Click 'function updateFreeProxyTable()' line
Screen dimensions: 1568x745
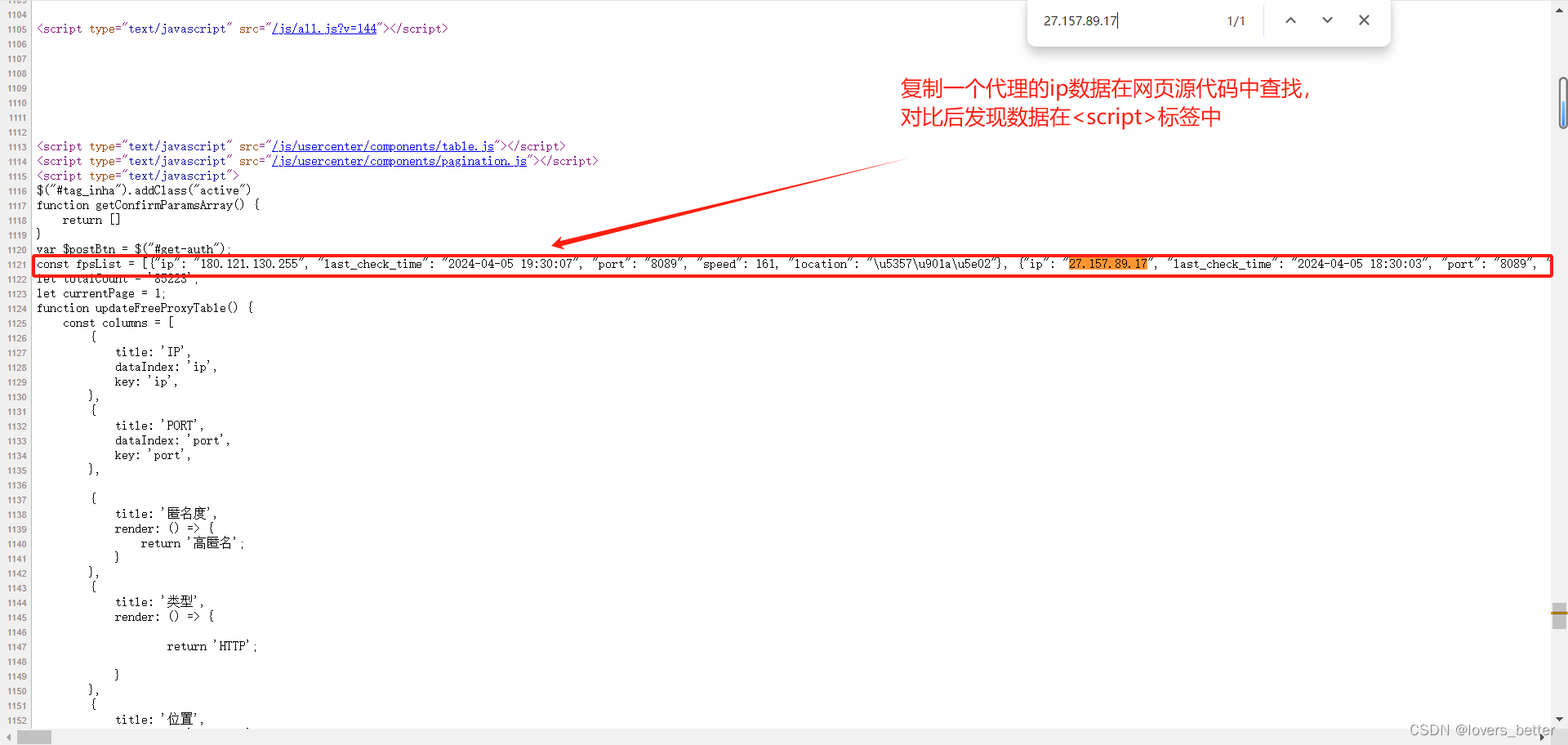coord(145,308)
